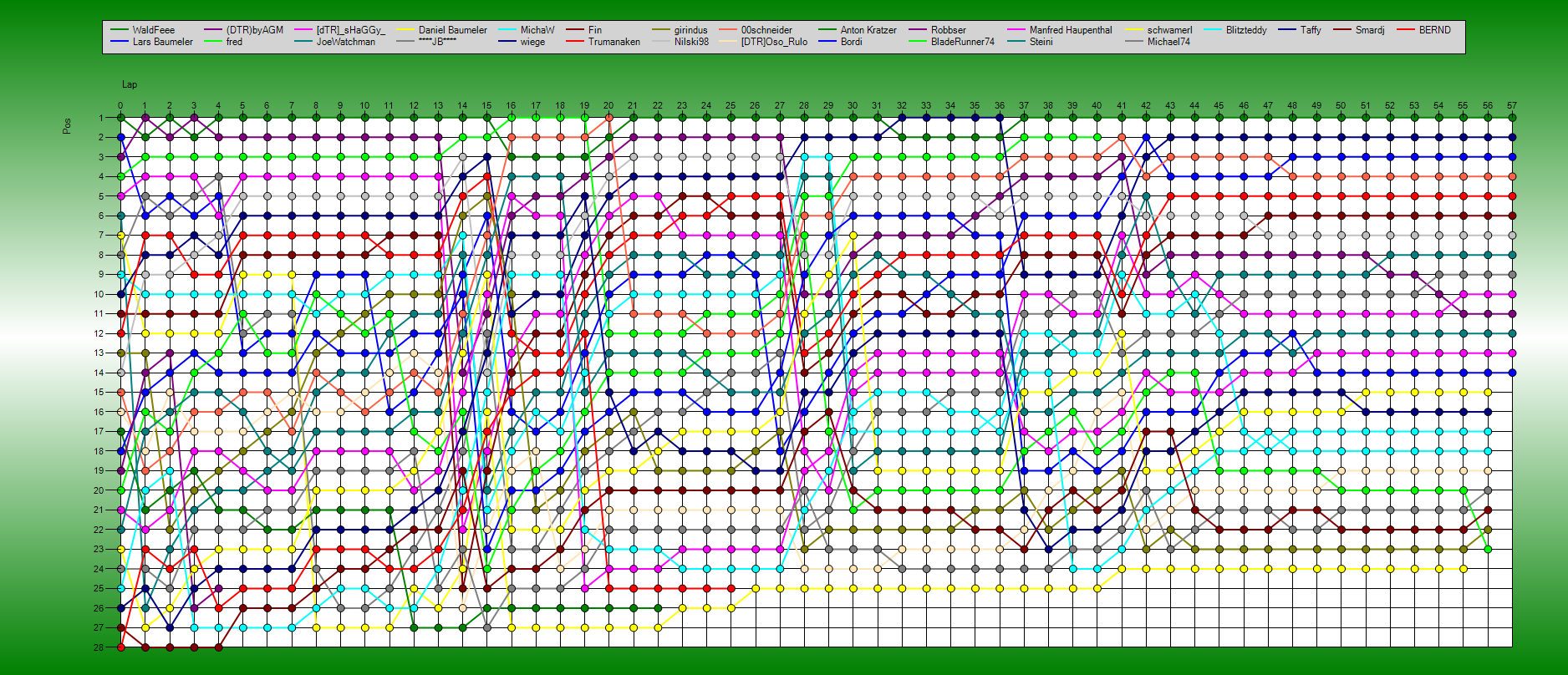Click the yellow position 25 marker at lap 26

[756, 588]
